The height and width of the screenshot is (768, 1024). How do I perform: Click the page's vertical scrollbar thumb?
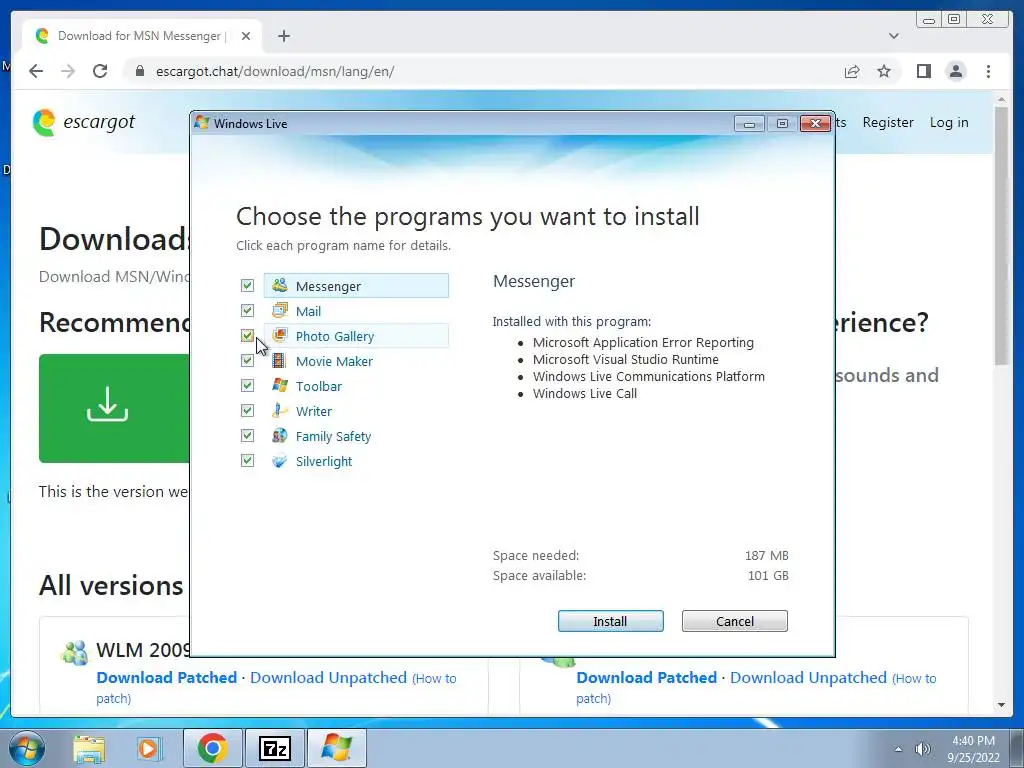pyautogui.click(x=1001, y=235)
